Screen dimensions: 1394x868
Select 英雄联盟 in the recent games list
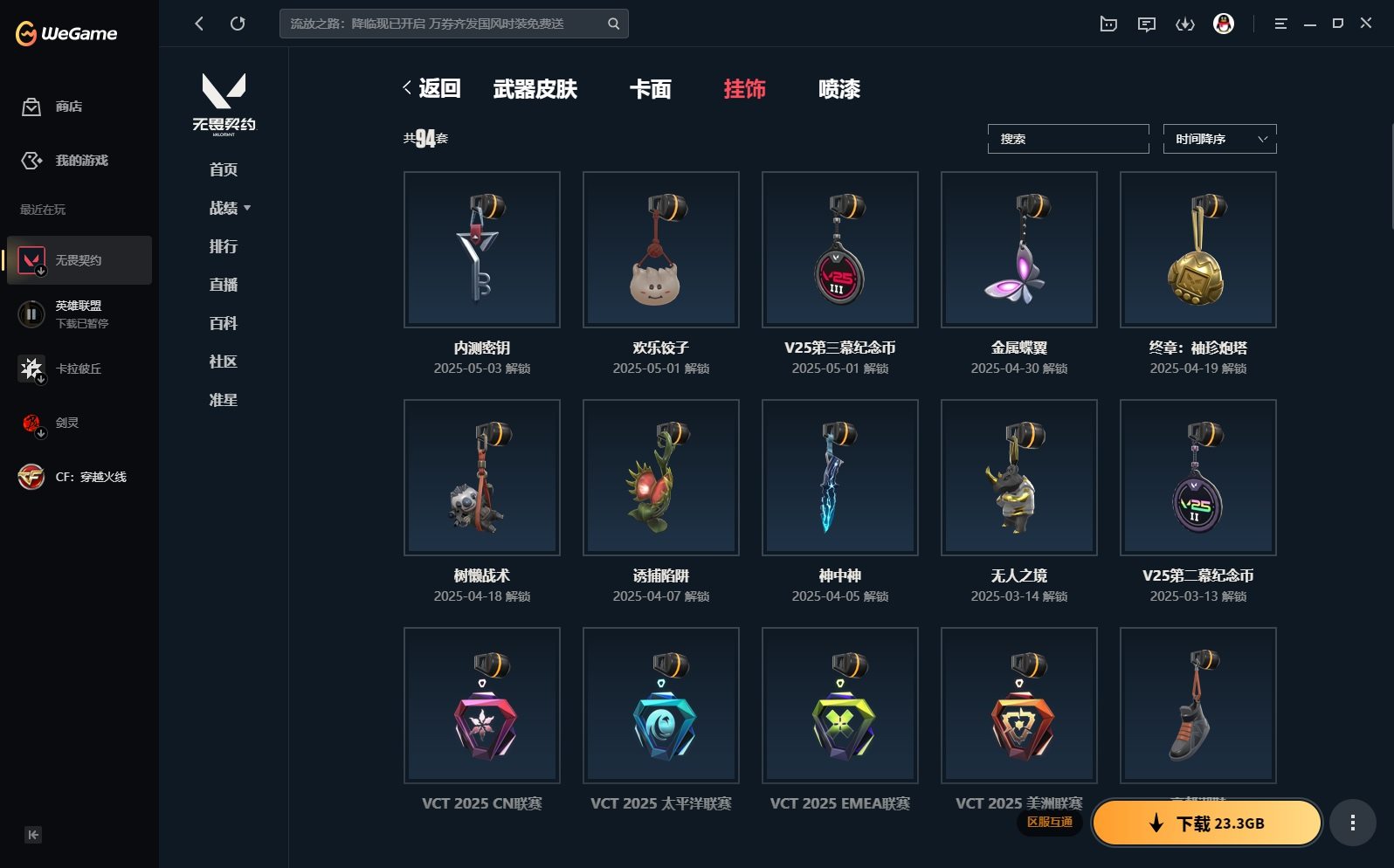click(x=79, y=314)
